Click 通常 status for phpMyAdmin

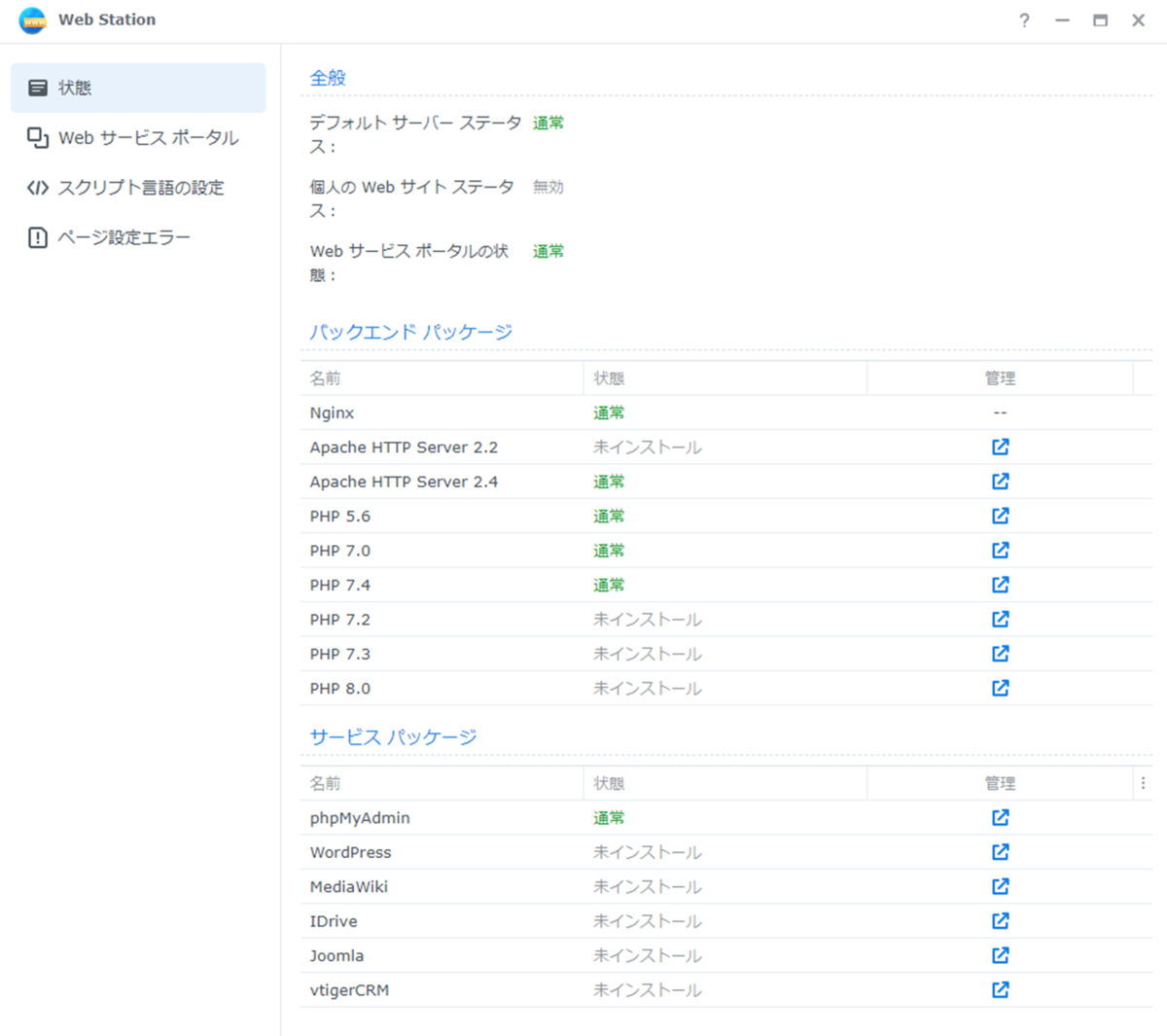coord(609,818)
